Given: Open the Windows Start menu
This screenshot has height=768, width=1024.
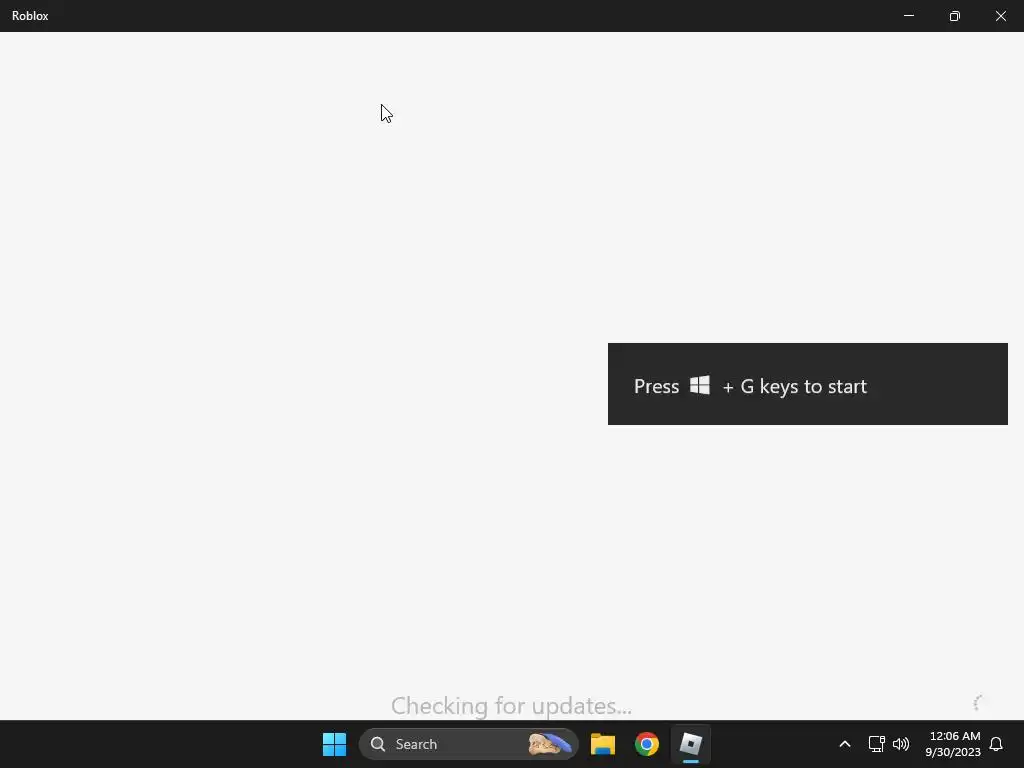Looking at the screenshot, I should (x=334, y=744).
